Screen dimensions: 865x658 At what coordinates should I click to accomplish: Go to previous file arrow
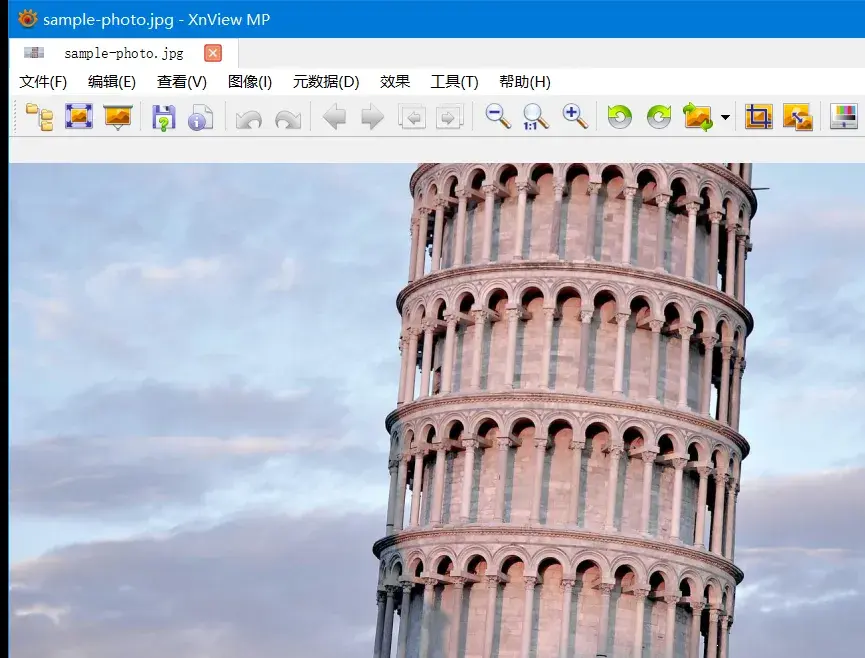pyautogui.click(x=334, y=117)
